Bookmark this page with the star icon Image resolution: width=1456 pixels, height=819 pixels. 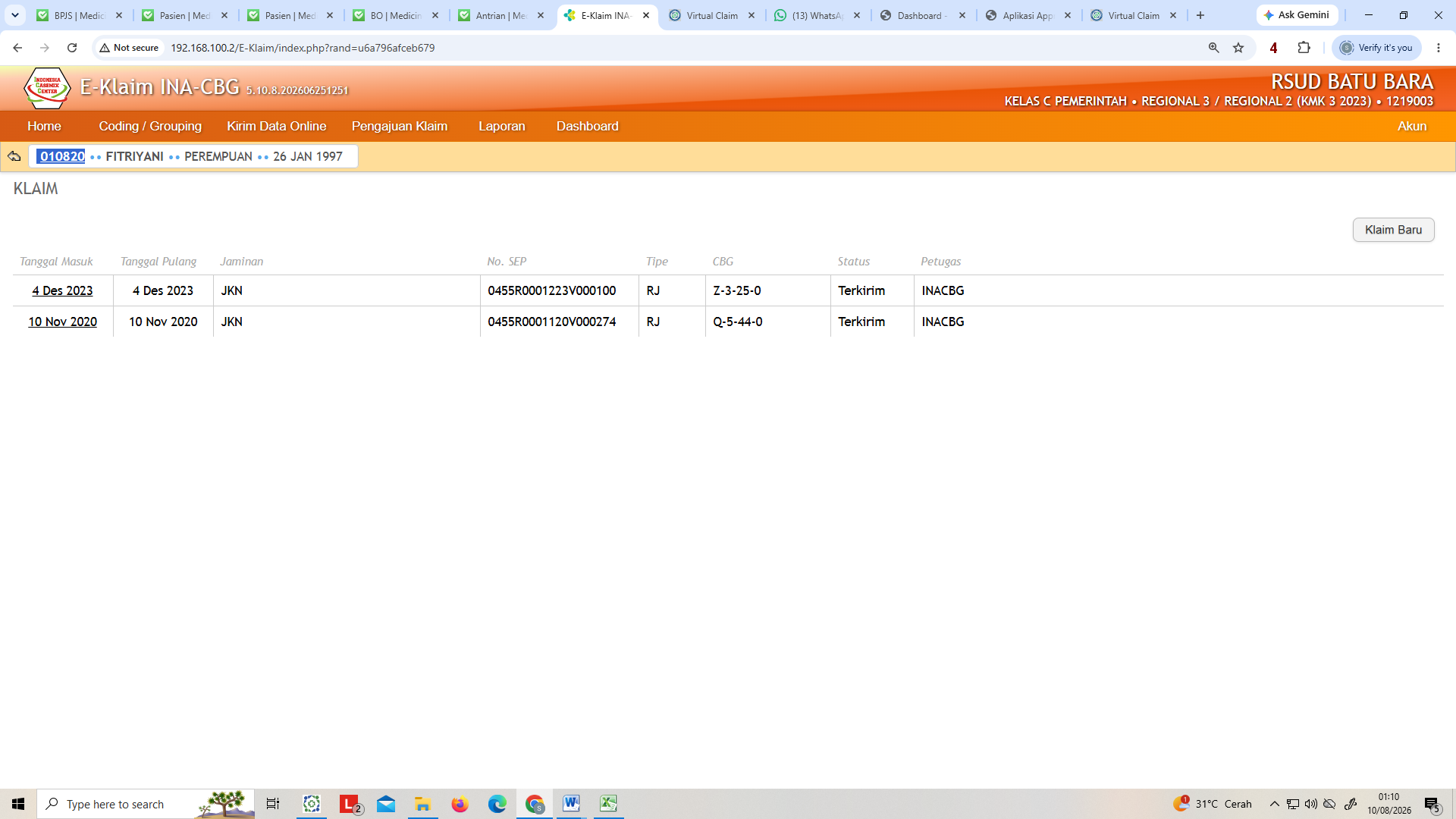tap(1238, 48)
